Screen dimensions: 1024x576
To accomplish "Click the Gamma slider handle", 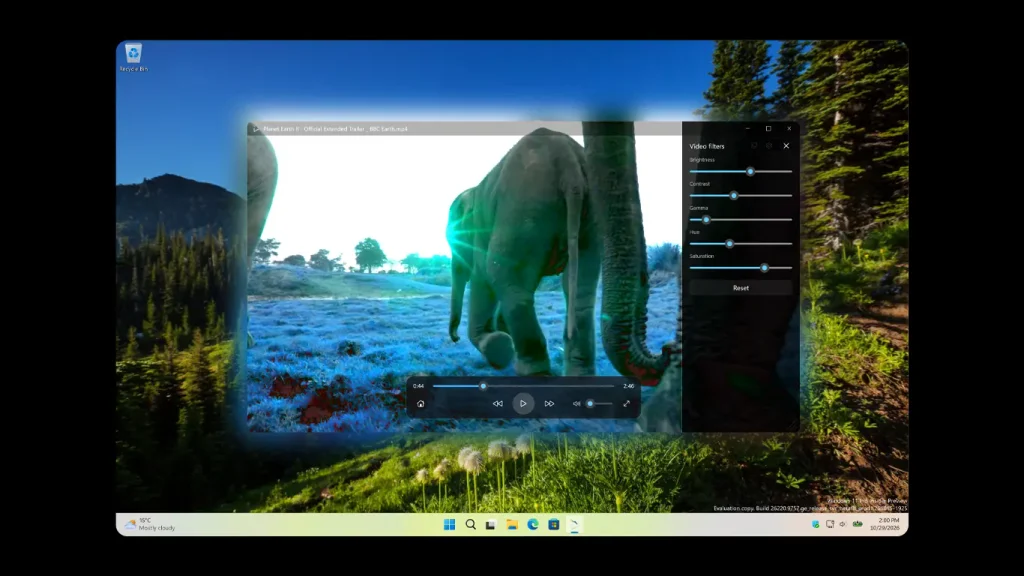I will click(x=706, y=219).
